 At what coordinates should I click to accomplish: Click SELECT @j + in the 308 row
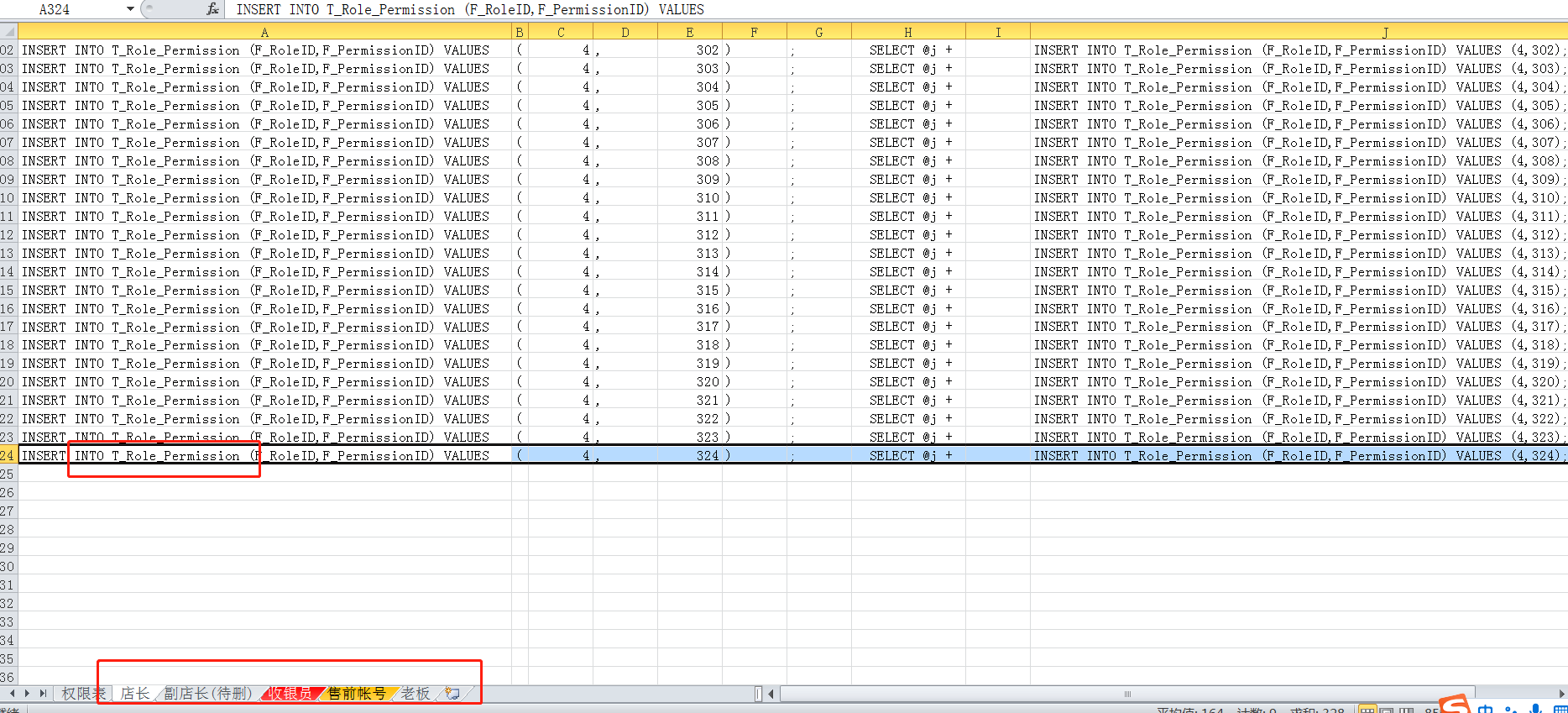(908, 161)
